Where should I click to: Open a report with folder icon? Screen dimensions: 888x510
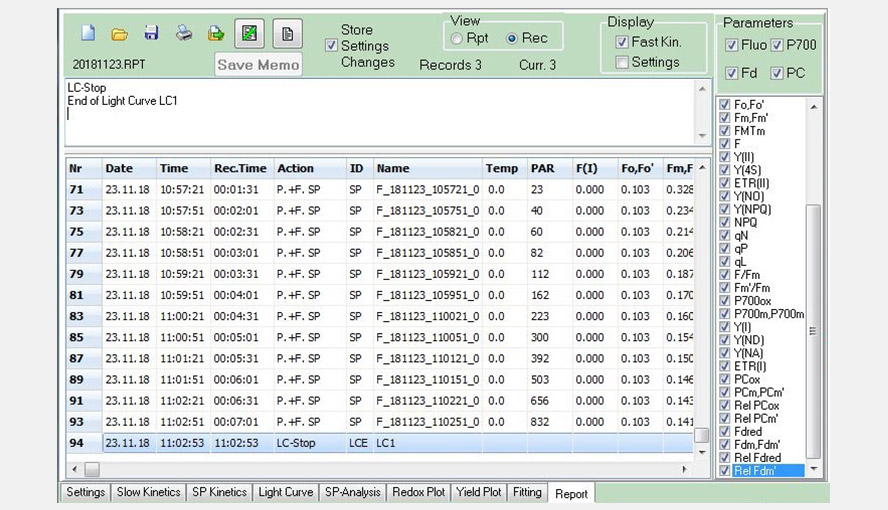(119, 34)
